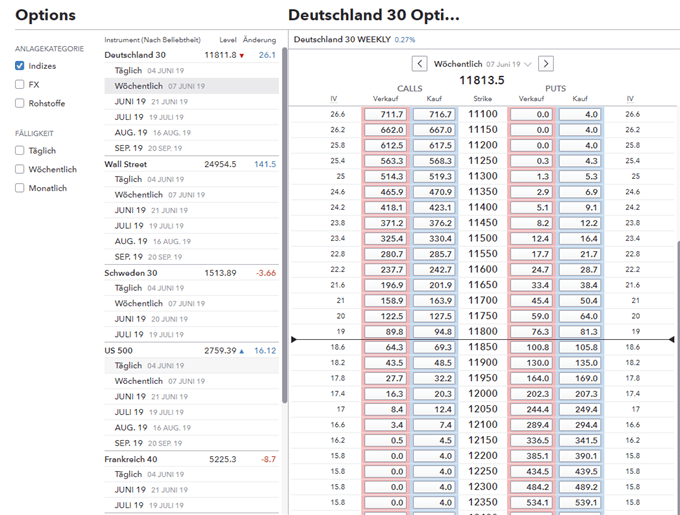This screenshot has height=515, width=680.
Task: Select Deutschland 30 instrument row
Action: coord(191,55)
